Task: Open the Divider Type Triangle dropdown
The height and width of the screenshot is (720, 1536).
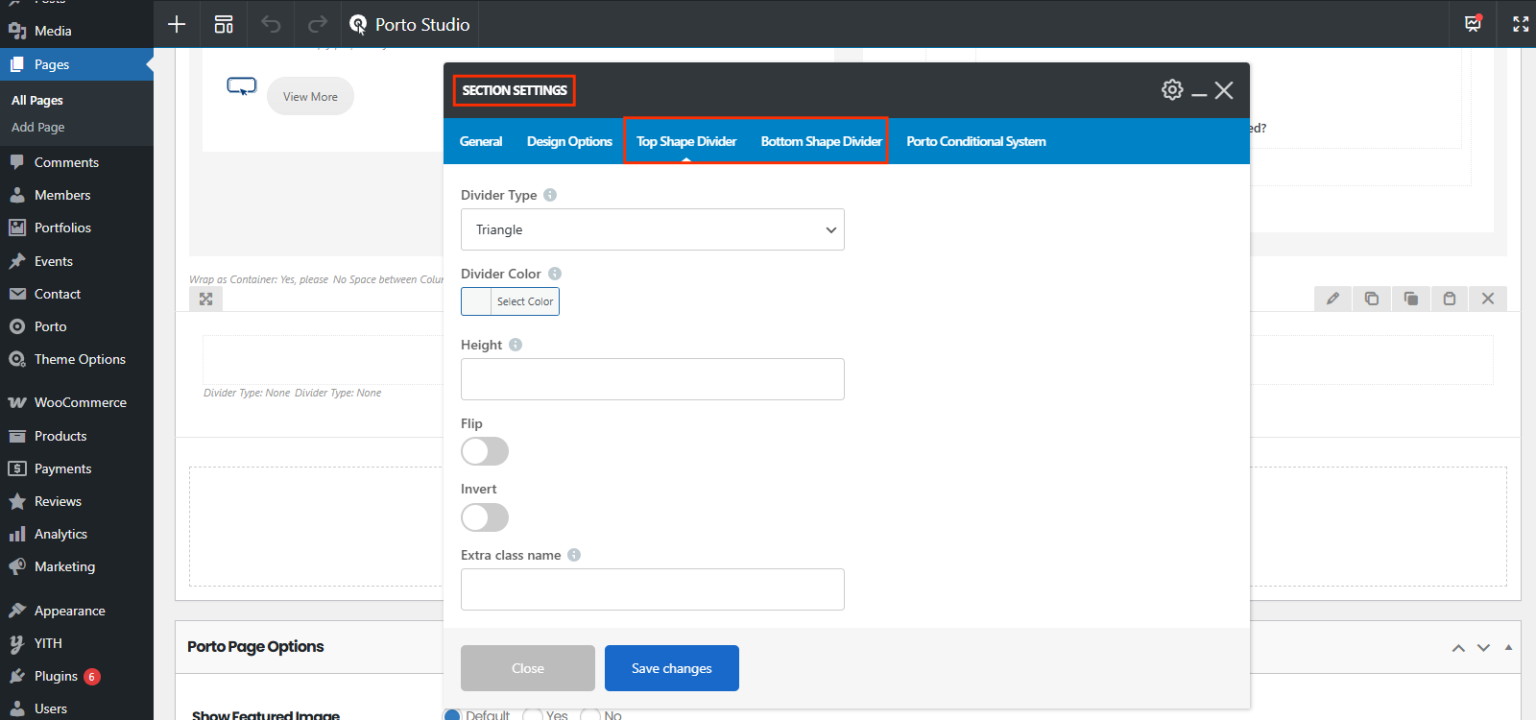Action: point(653,229)
